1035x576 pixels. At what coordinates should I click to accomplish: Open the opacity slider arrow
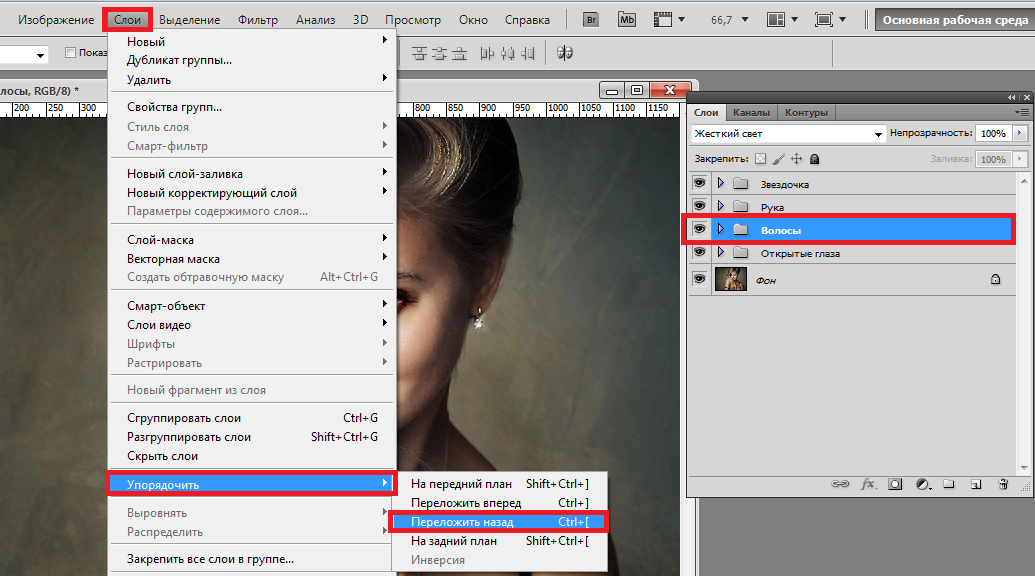(1020, 133)
